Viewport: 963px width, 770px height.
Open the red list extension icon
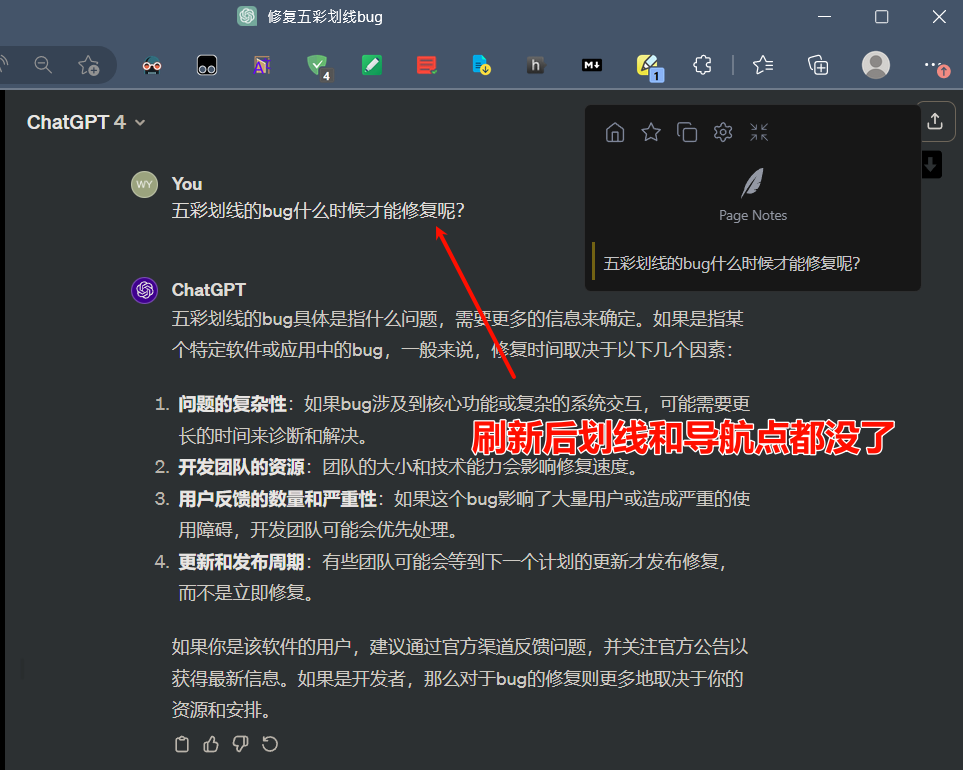click(426, 65)
